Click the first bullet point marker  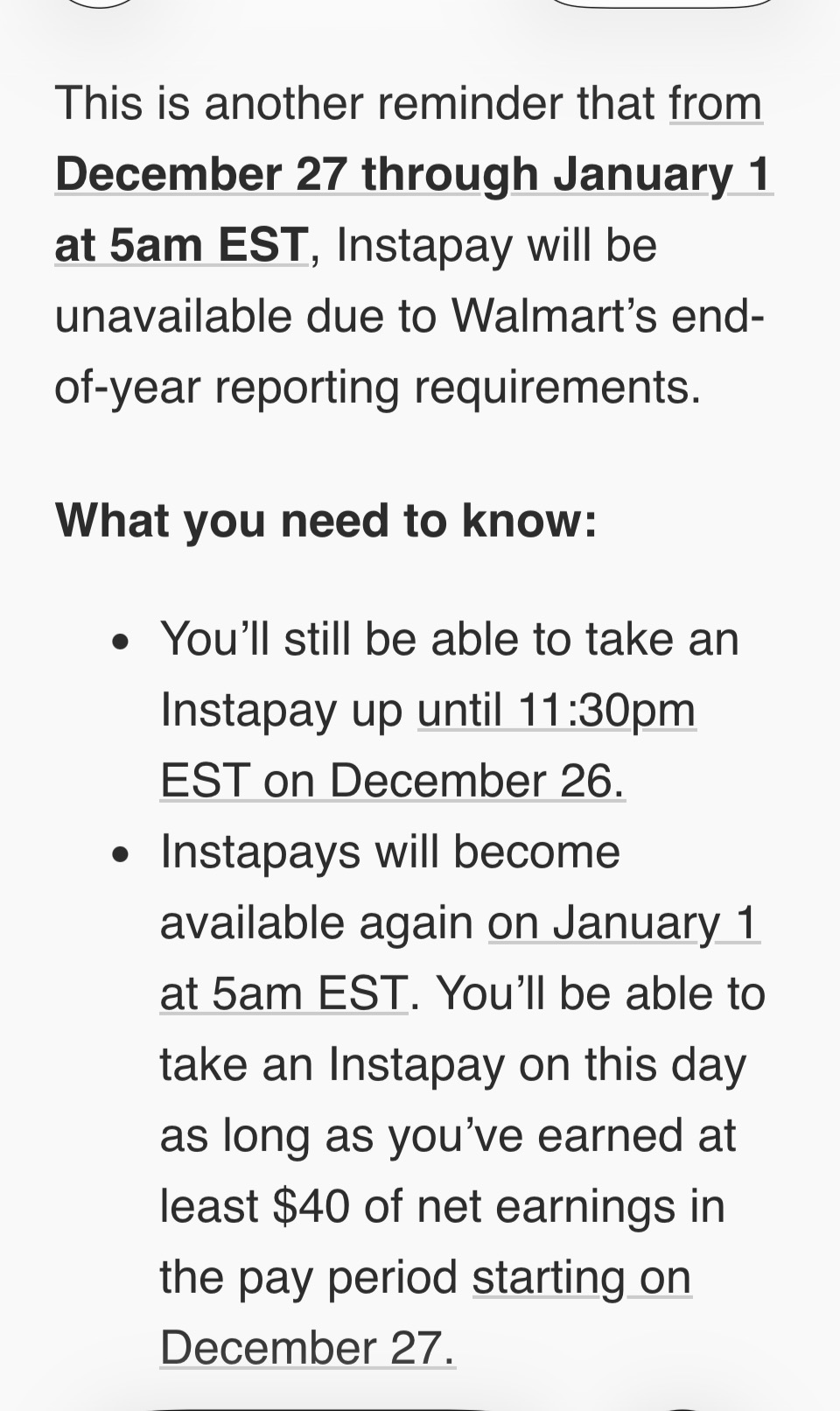121,643
